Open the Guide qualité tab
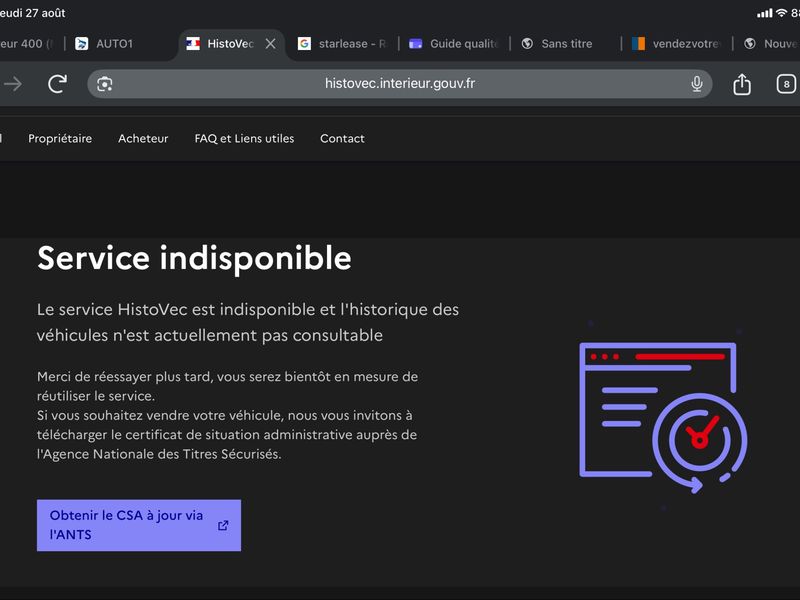This screenshot has height=600, width=800. pyautogui.click(x=453, y=44)
